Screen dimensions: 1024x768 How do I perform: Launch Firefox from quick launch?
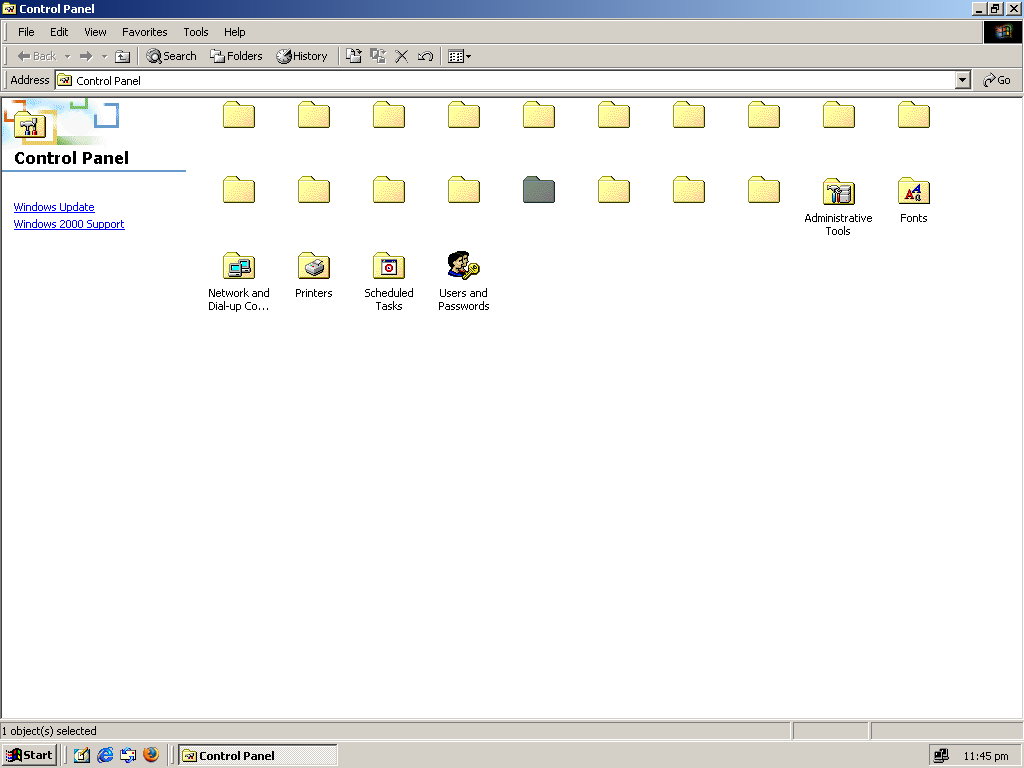click(x=151, y=755)
